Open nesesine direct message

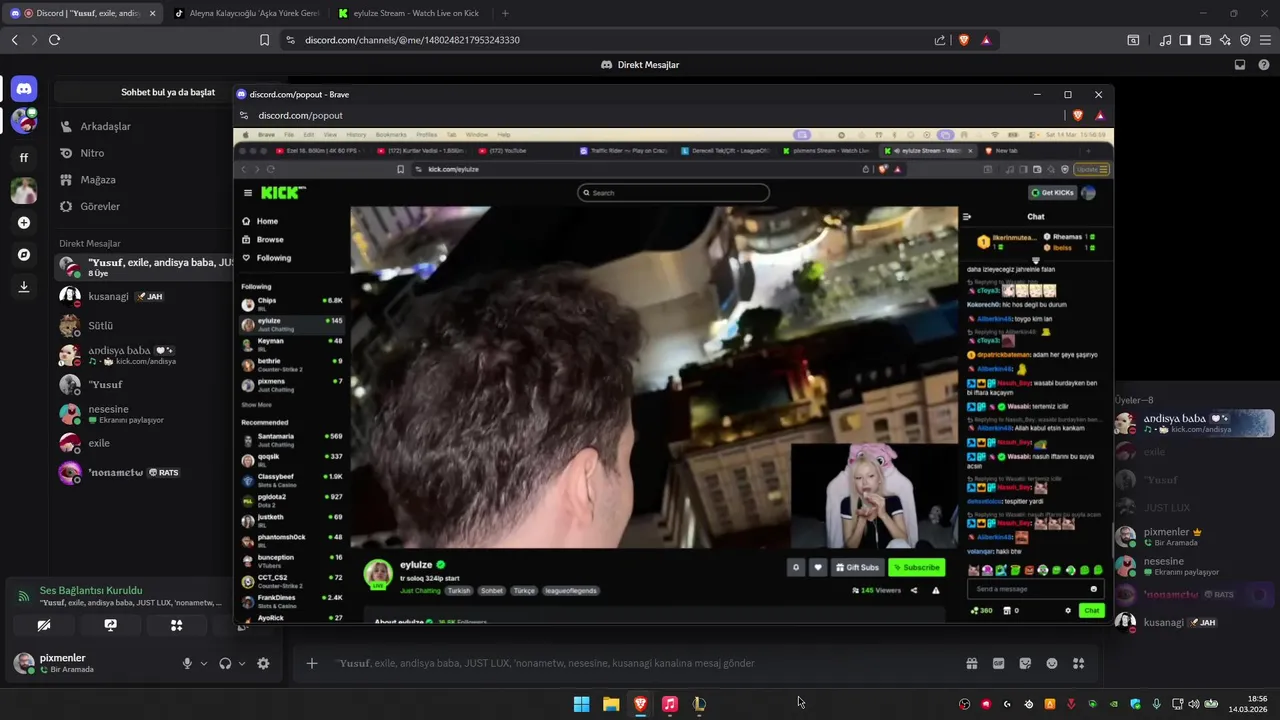point(143,414)
